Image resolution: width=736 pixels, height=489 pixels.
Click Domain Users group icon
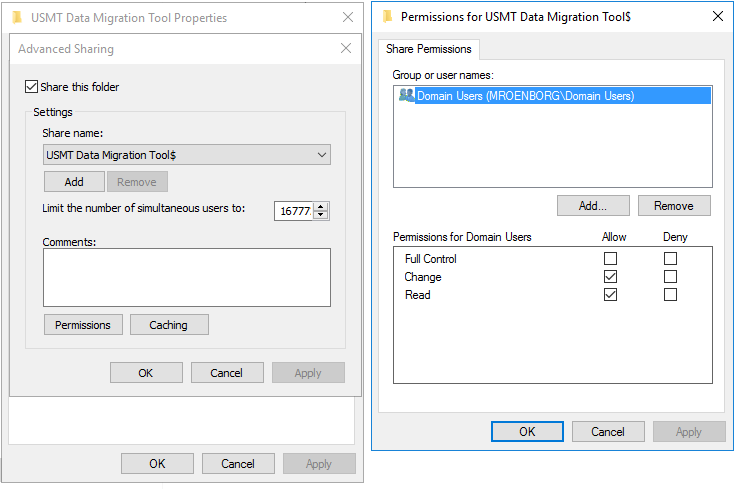click(406, 95)
